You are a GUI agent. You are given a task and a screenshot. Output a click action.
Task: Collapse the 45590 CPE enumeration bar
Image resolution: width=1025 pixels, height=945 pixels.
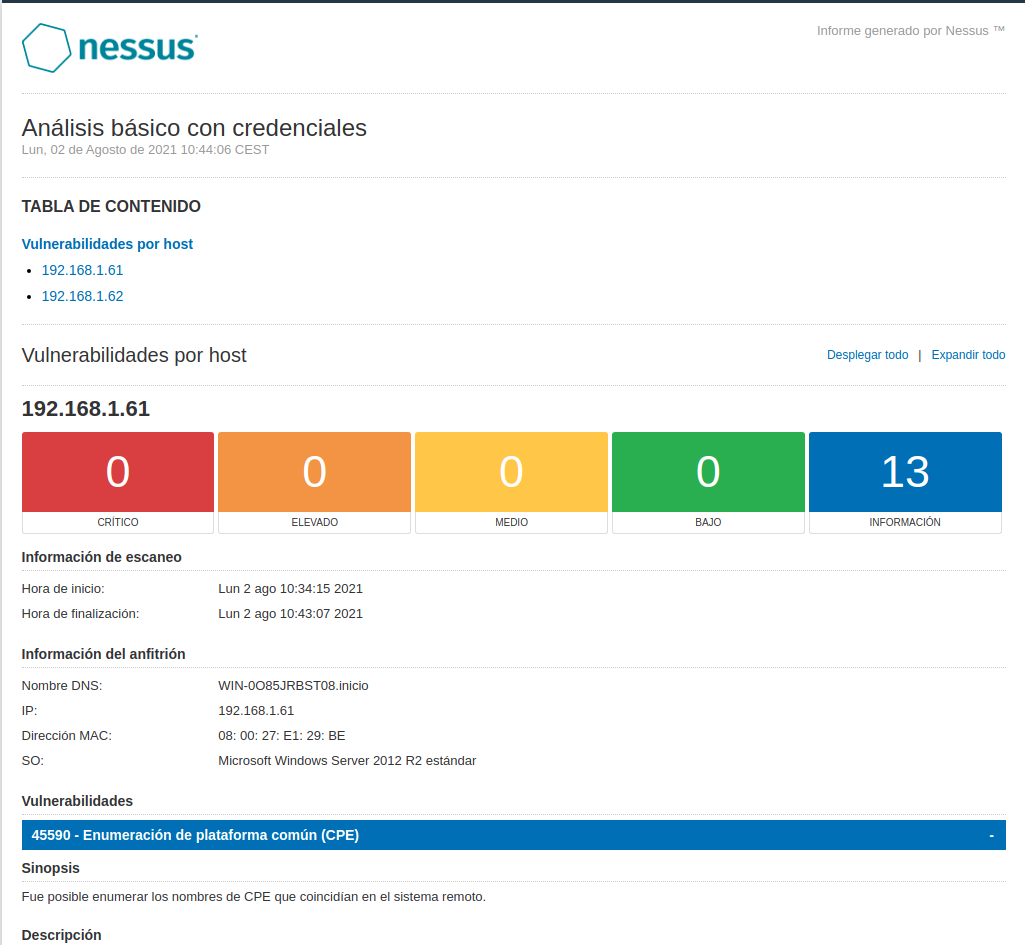pyautogui.click(x=514, y=835)
